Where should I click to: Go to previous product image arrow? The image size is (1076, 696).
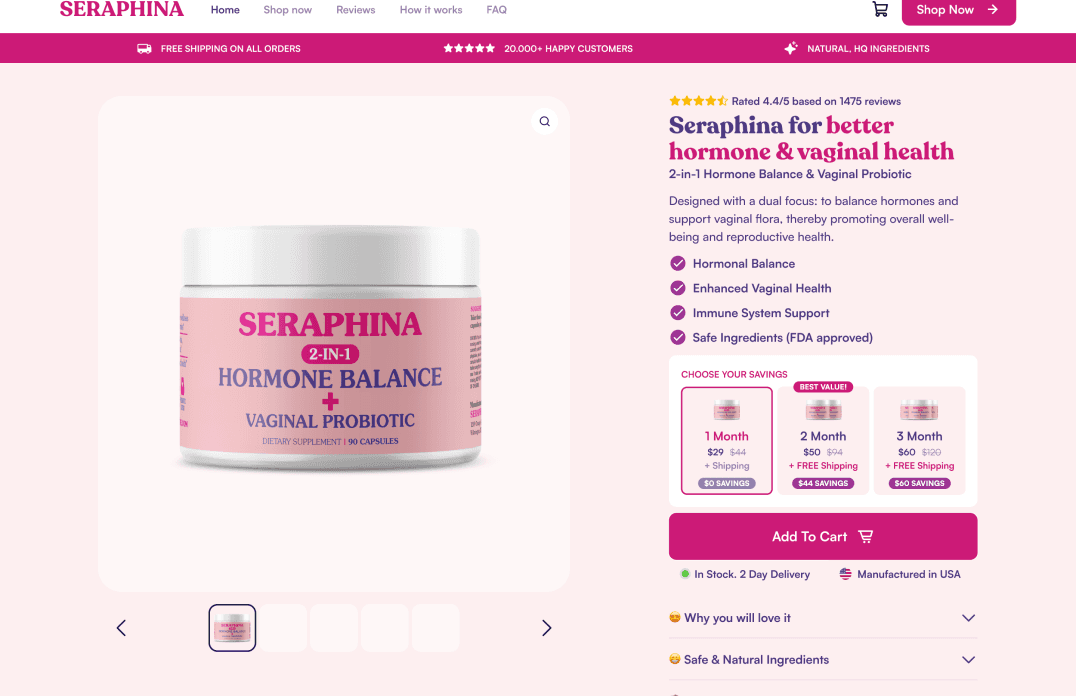121,628
